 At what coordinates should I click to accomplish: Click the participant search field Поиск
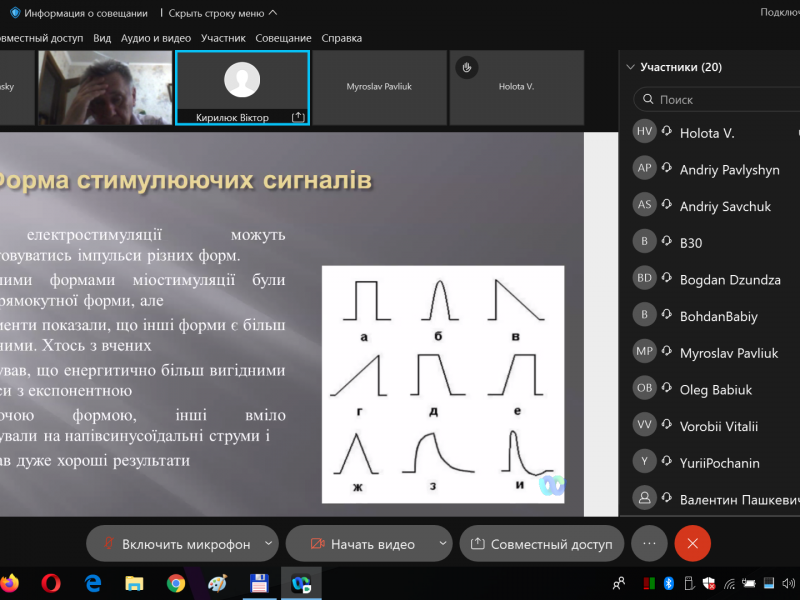pos(720,100)
